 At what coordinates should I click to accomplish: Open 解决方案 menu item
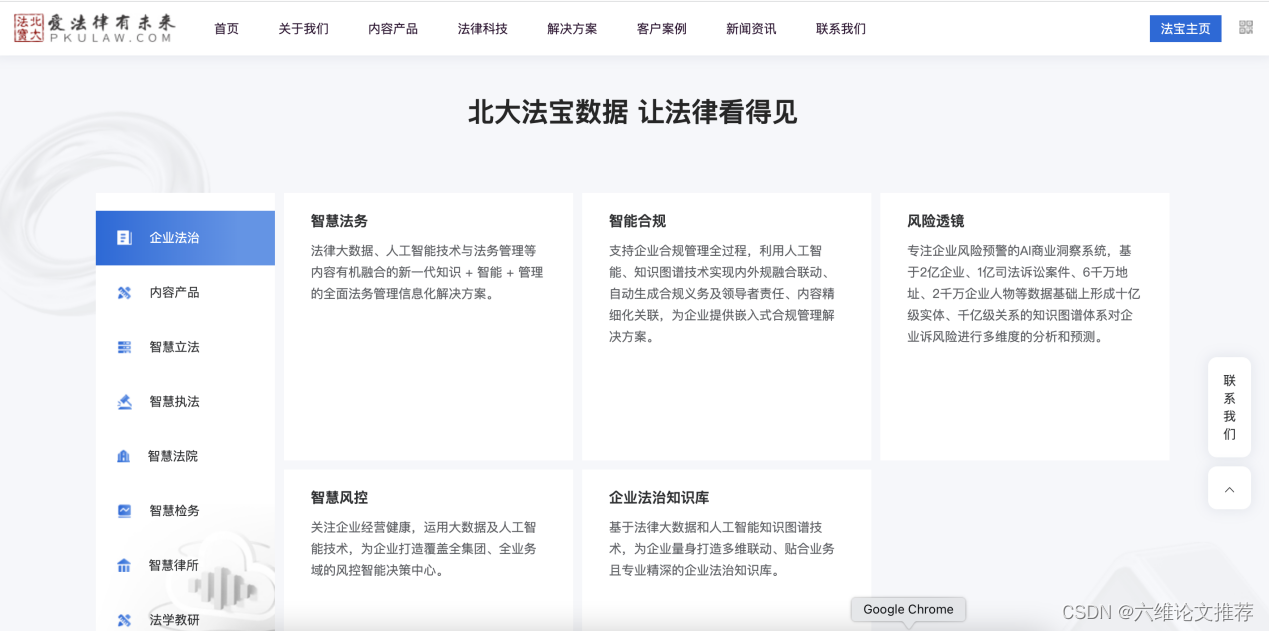pos(572,29)
